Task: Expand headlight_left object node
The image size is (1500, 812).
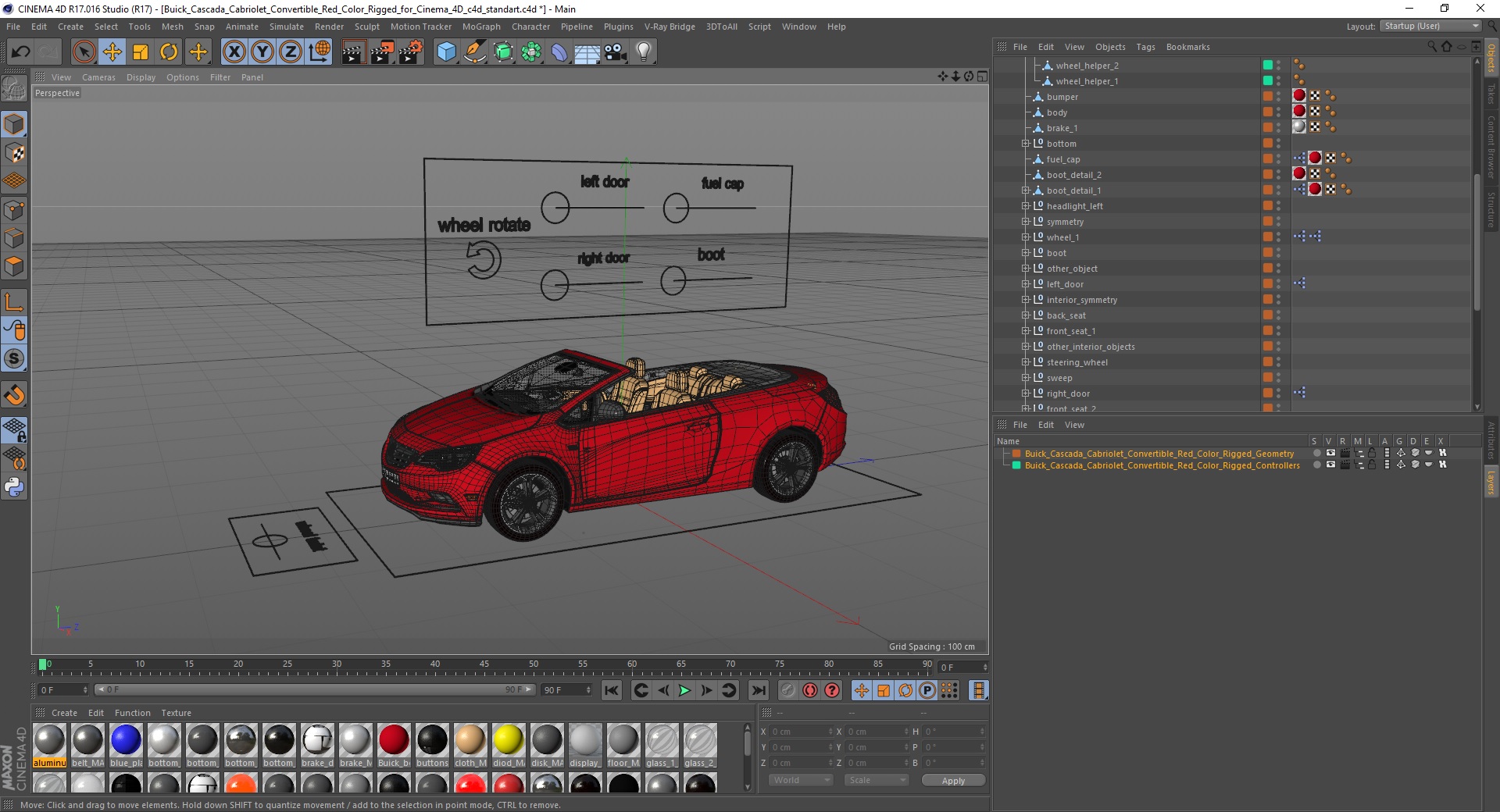Action: [x=1026, y=206]
